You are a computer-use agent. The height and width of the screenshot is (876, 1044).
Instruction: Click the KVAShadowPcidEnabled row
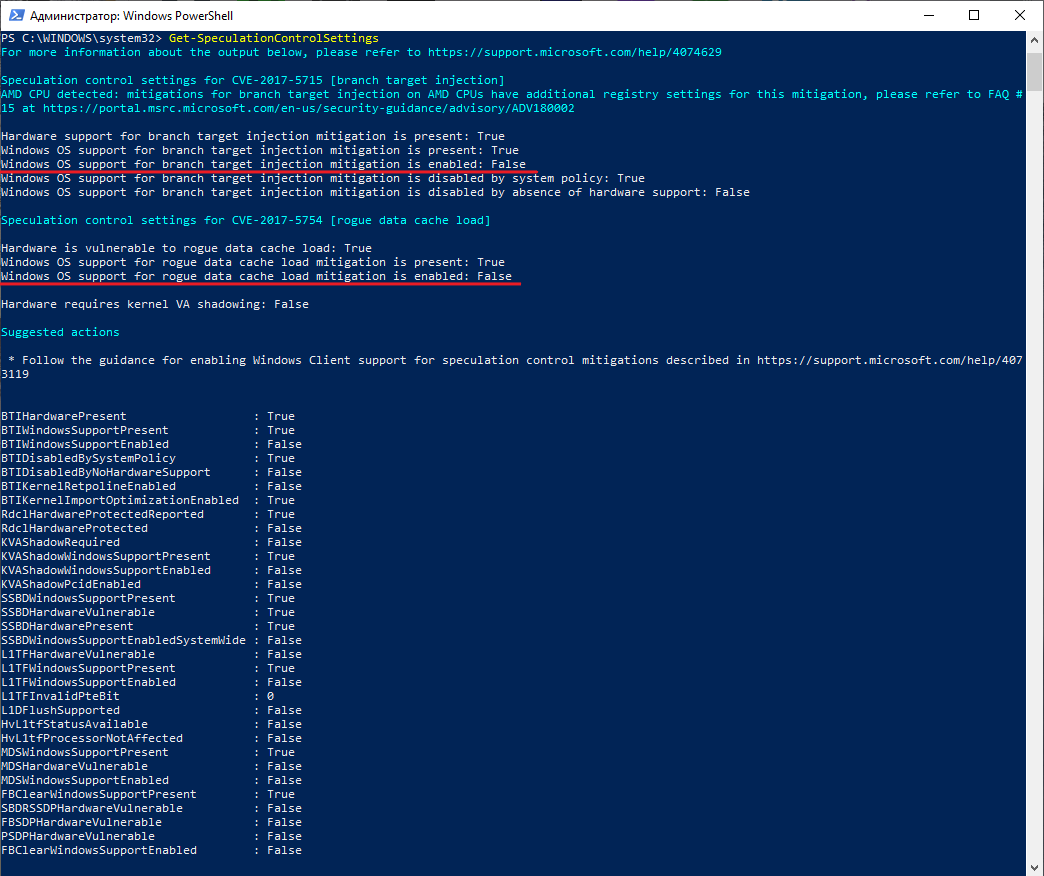(151, 584)
